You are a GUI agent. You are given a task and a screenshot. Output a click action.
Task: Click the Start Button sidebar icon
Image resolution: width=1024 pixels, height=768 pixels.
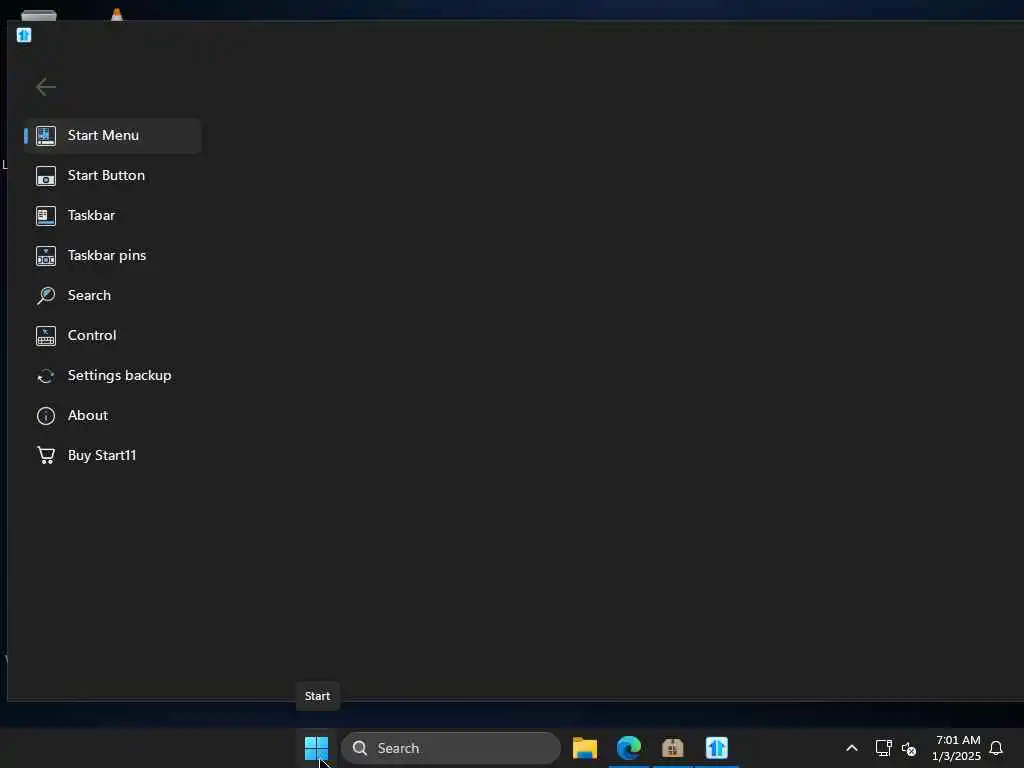click(x=46, y=176)
